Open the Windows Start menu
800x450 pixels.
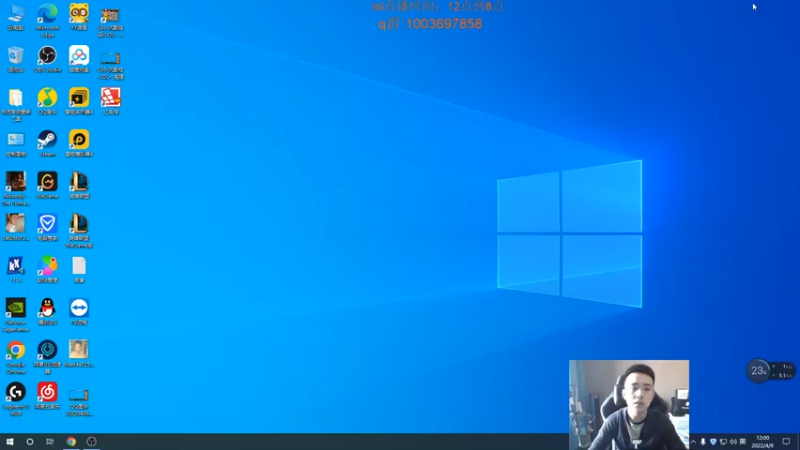coord(10,442)
